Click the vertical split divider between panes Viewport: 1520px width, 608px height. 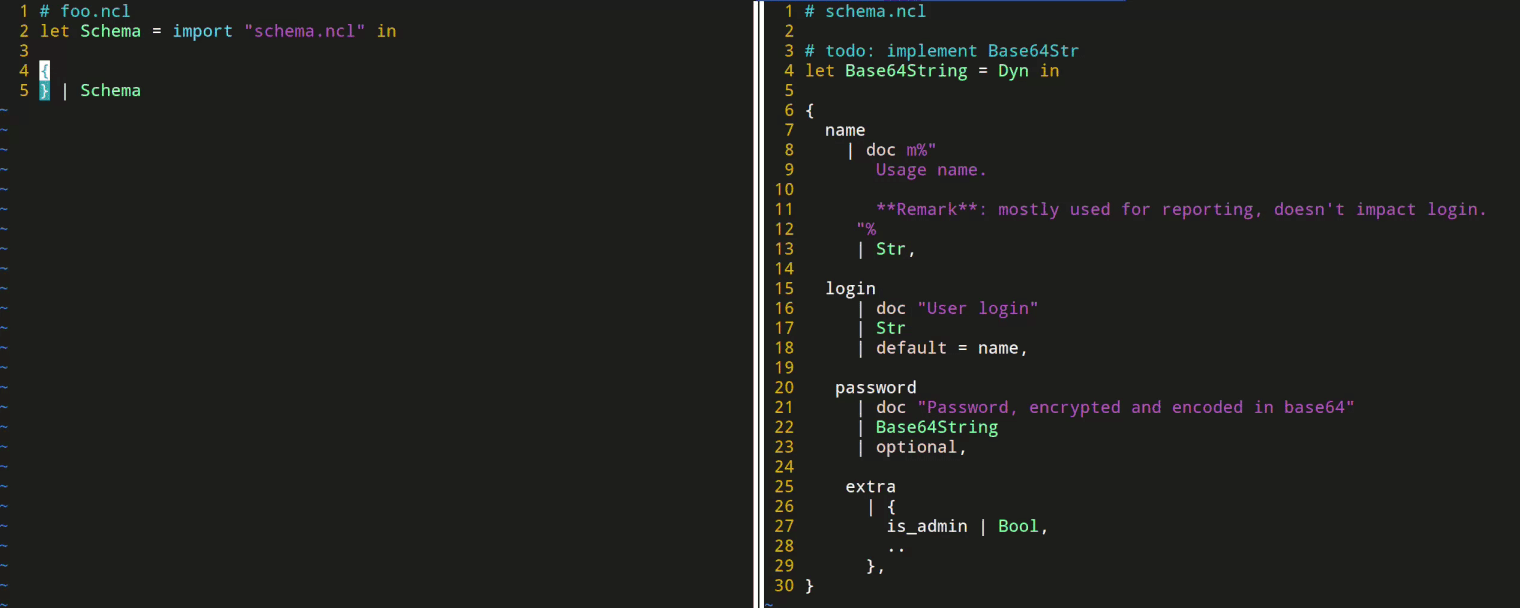click(x=757, y=300)
